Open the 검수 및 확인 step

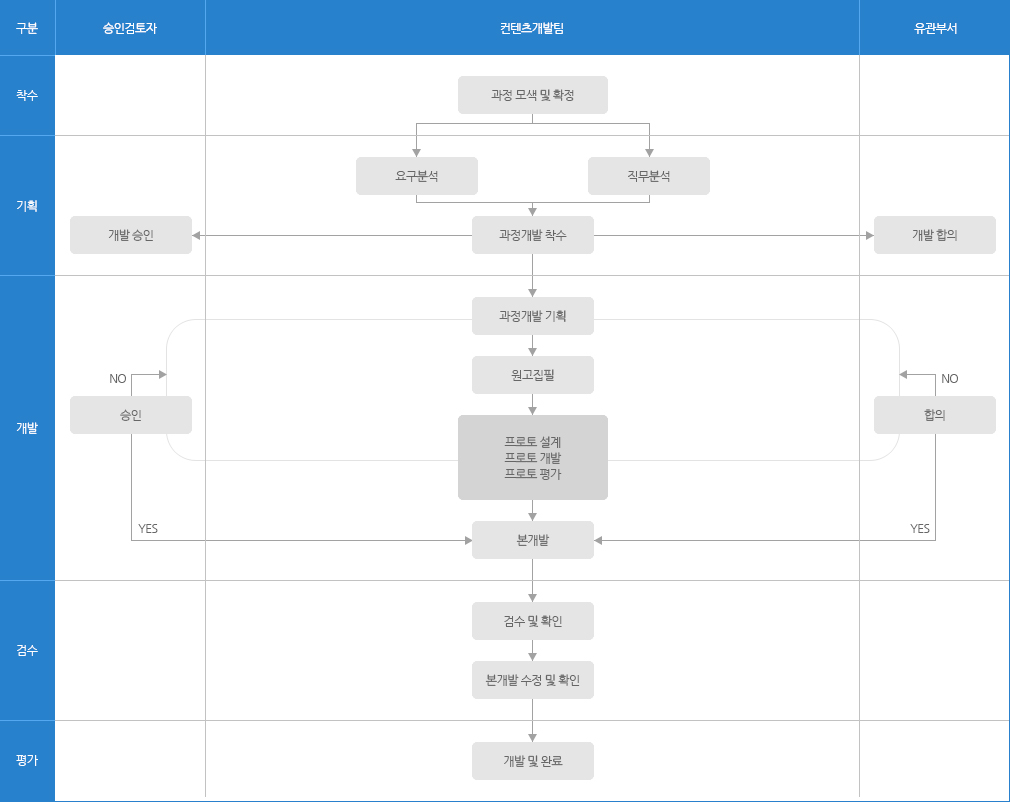(x=532, y=621)
